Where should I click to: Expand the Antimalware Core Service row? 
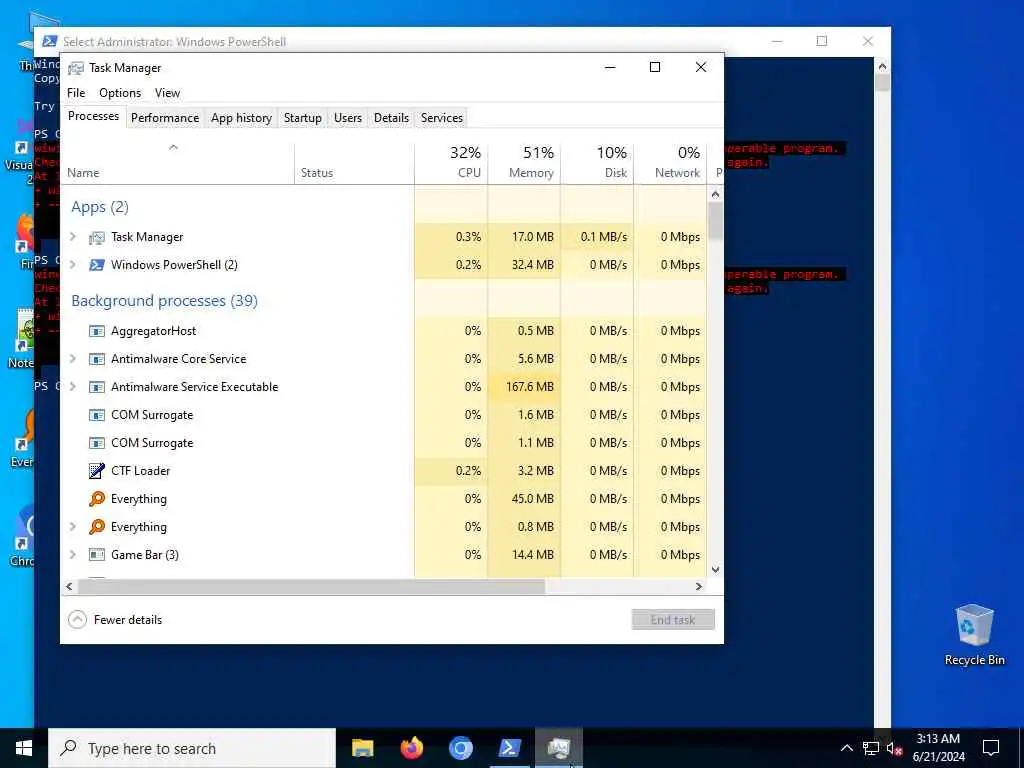click(x=73, y=359)
